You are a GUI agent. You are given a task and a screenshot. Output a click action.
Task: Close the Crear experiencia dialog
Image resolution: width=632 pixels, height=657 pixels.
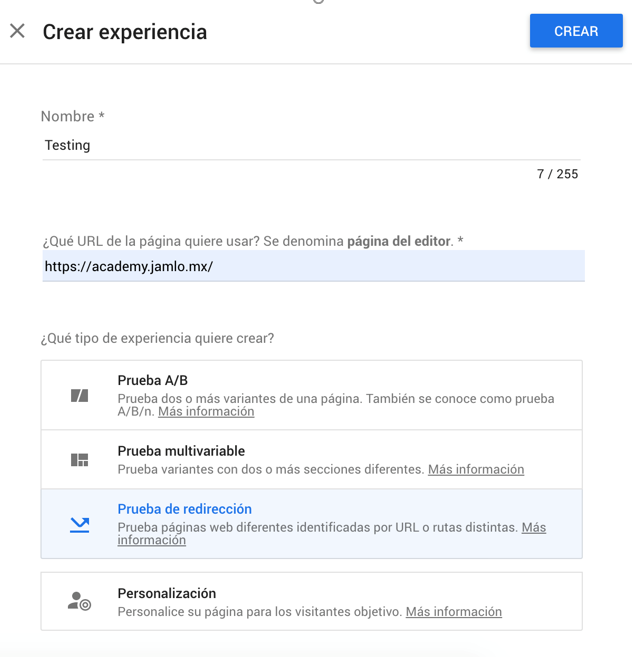click(17, 31)
